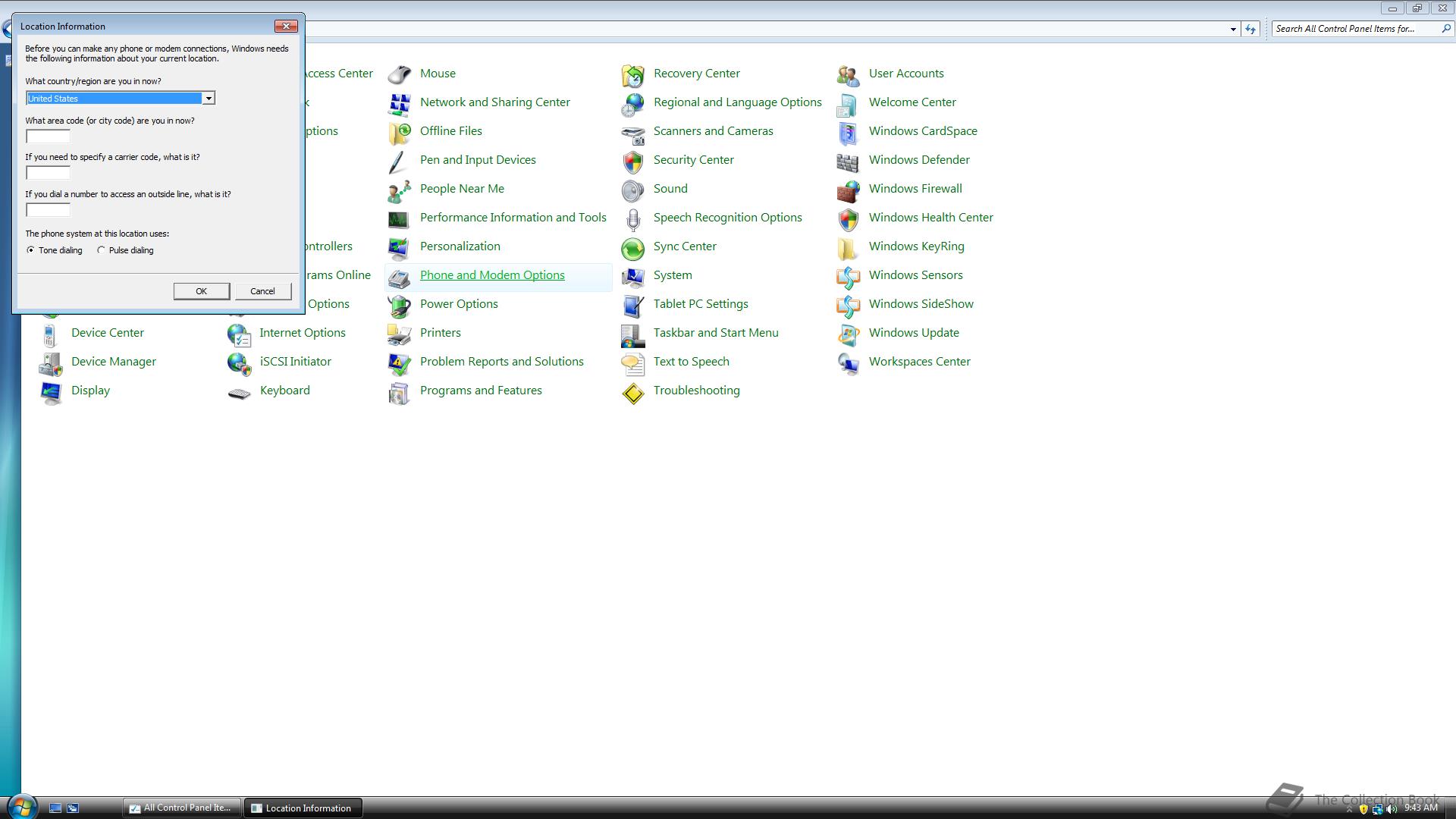Viewport: 1456px width, 819px height.
Task: Close the Location Information dialog
Action: (286, 26)
